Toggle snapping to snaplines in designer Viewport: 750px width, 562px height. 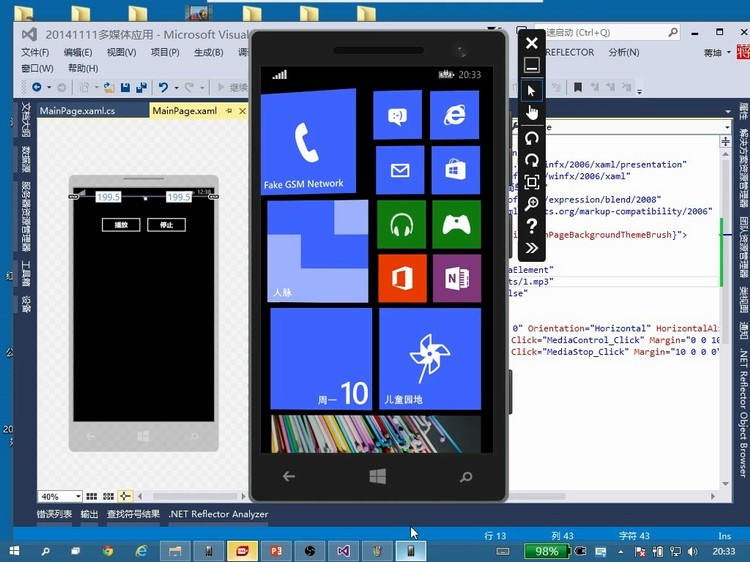[x=125, y=496]
